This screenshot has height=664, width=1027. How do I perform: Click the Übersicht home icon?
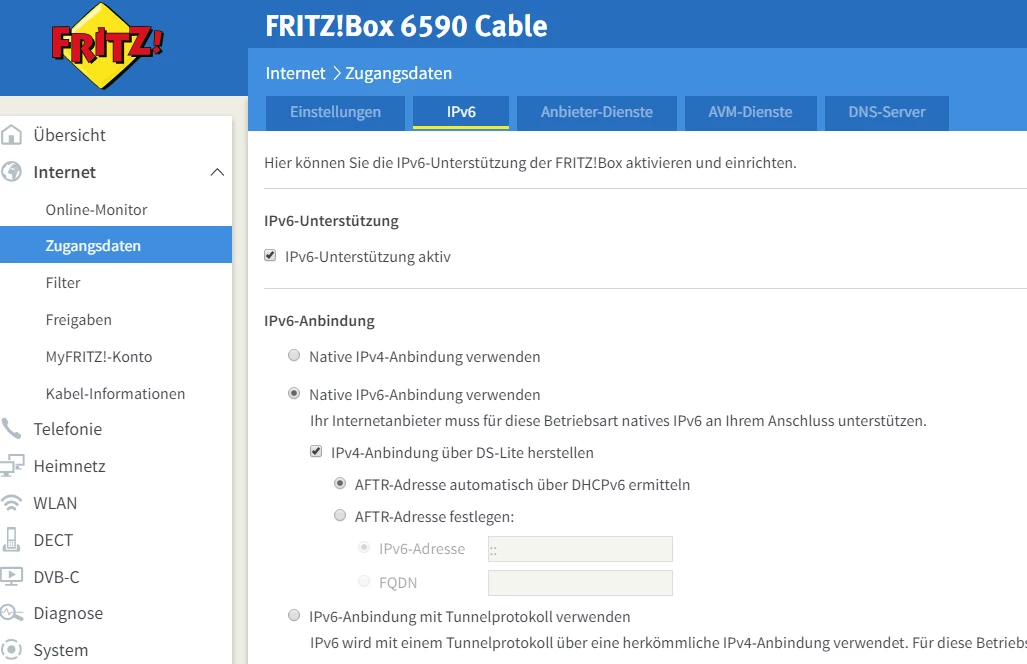point(12,135)
